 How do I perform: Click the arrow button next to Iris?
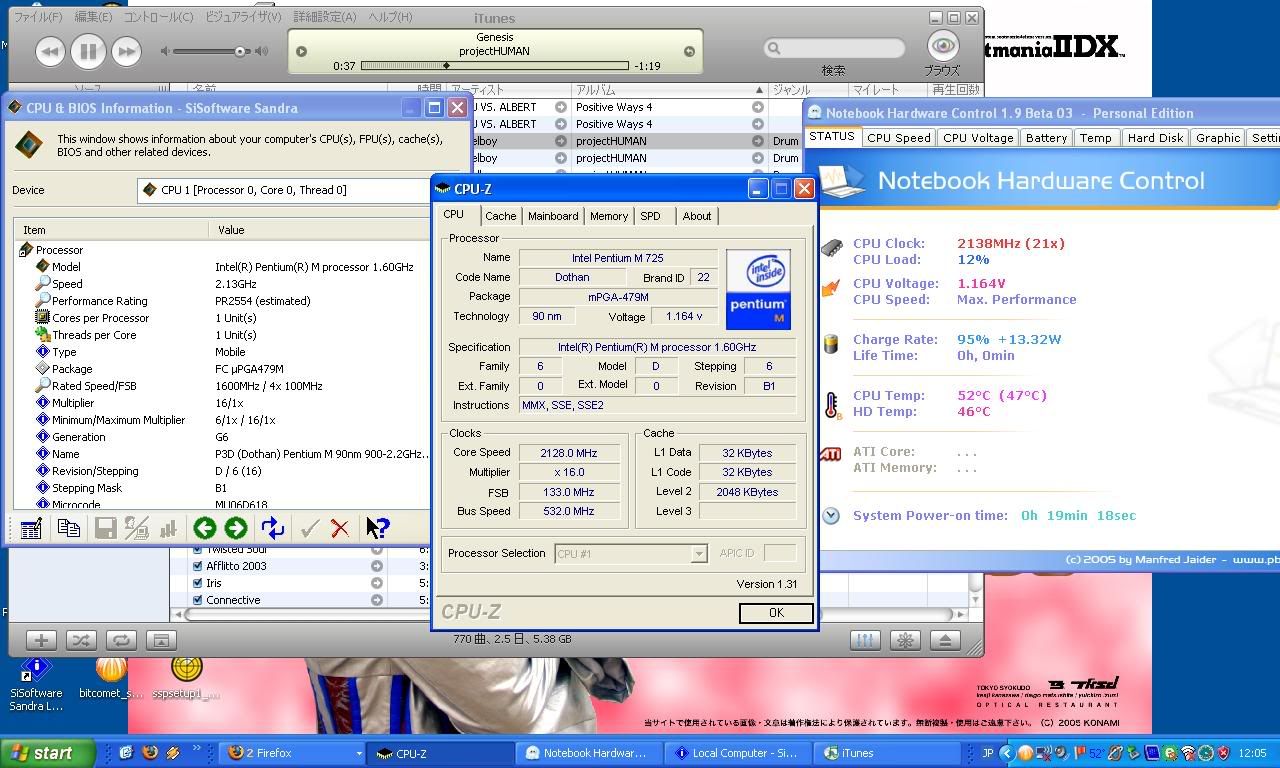pos(377,583)
